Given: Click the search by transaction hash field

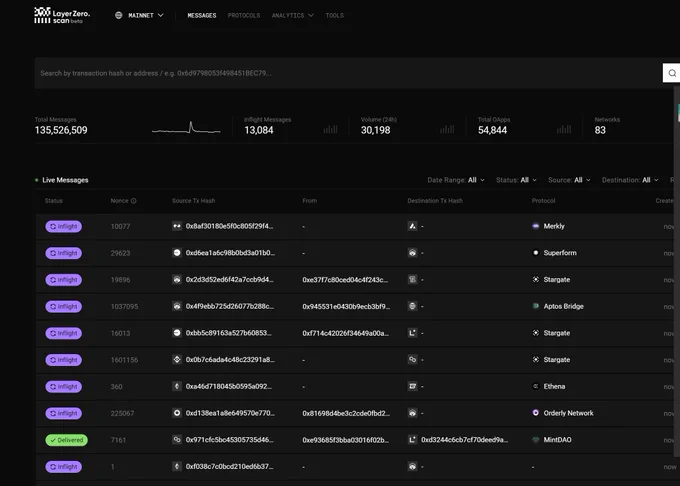Looking at the screenshot, I should (x=348, y=73).
